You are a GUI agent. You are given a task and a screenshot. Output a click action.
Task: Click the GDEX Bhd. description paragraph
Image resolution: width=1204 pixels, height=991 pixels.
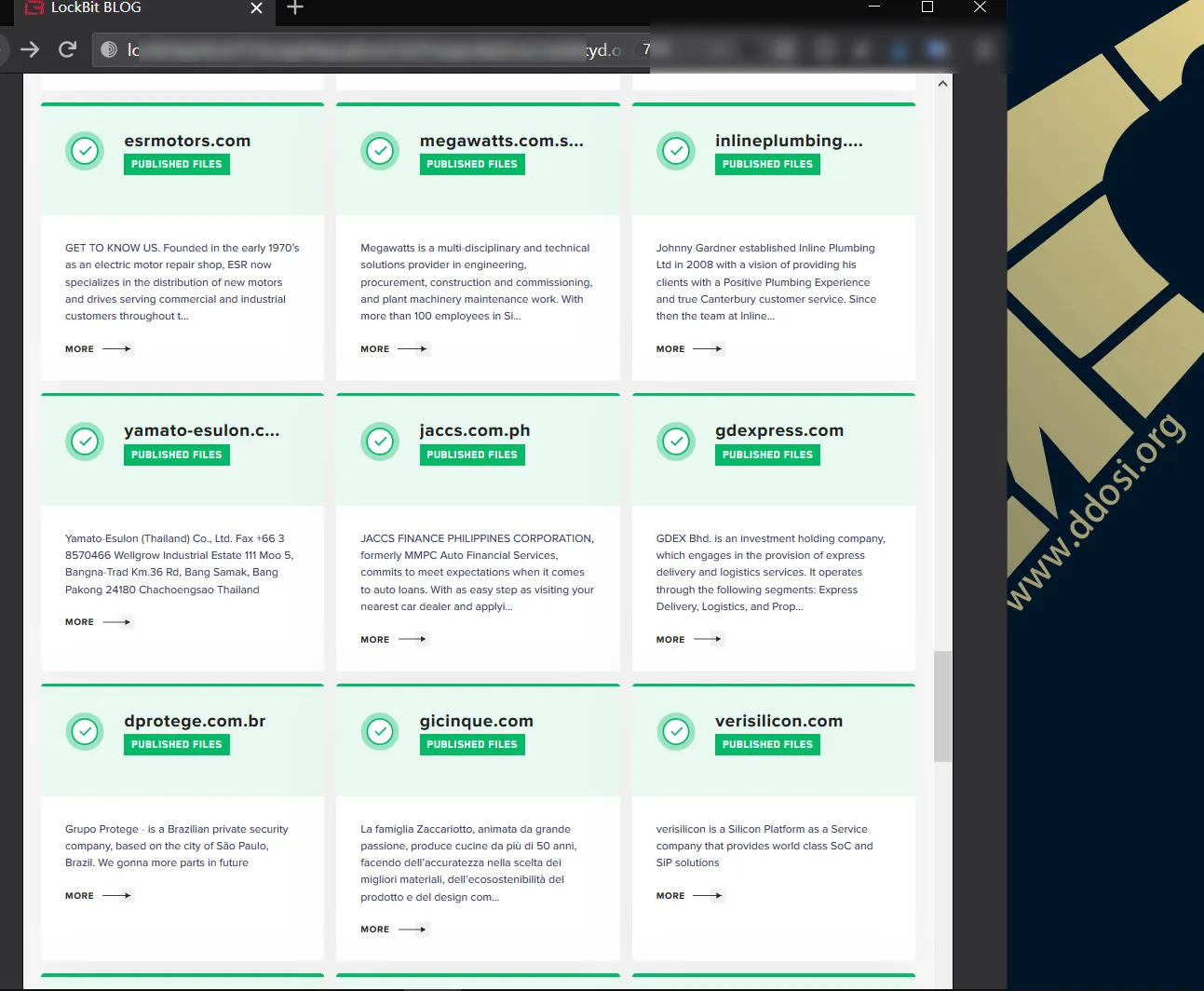point(771,573)
